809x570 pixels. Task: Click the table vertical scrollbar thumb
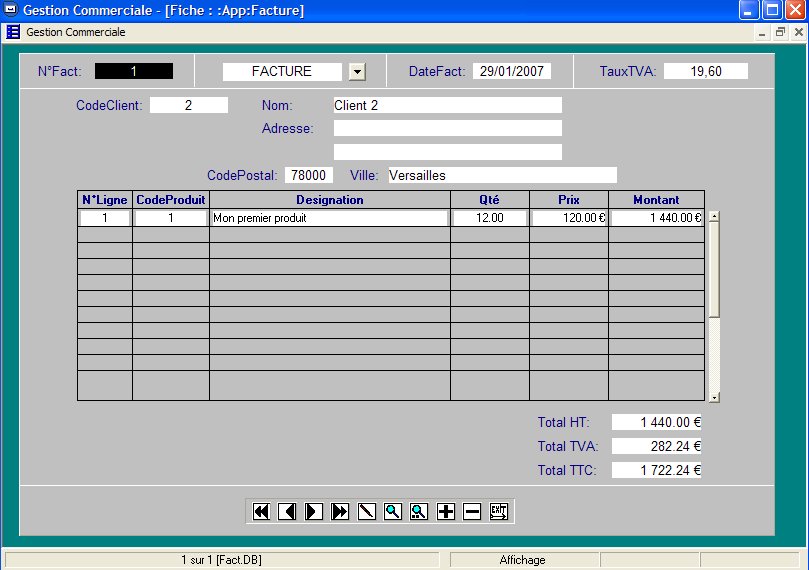click(x=714, y=270)
